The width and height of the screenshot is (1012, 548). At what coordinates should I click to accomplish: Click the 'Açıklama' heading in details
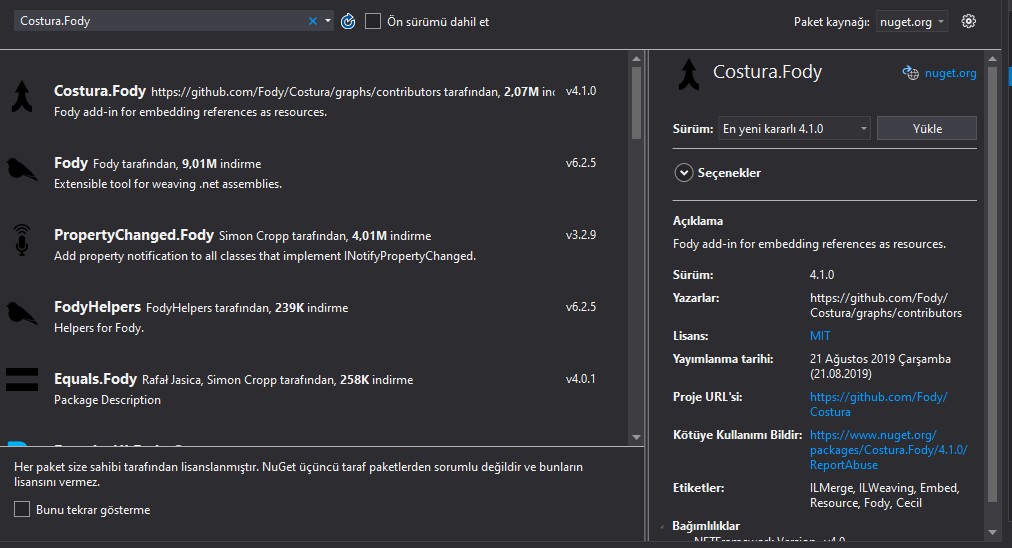point(698,221)
